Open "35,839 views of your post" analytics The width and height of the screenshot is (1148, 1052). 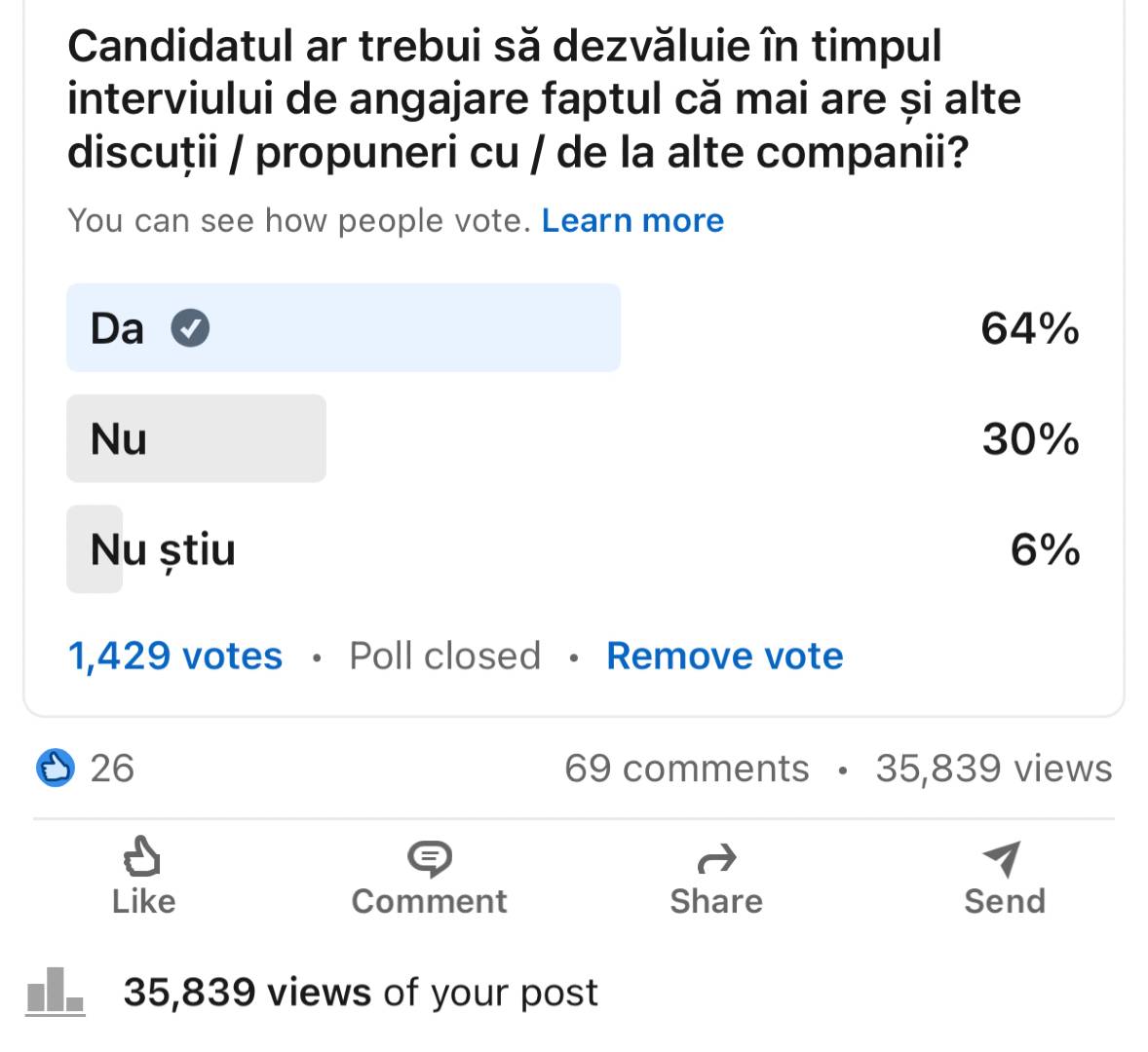361,993
